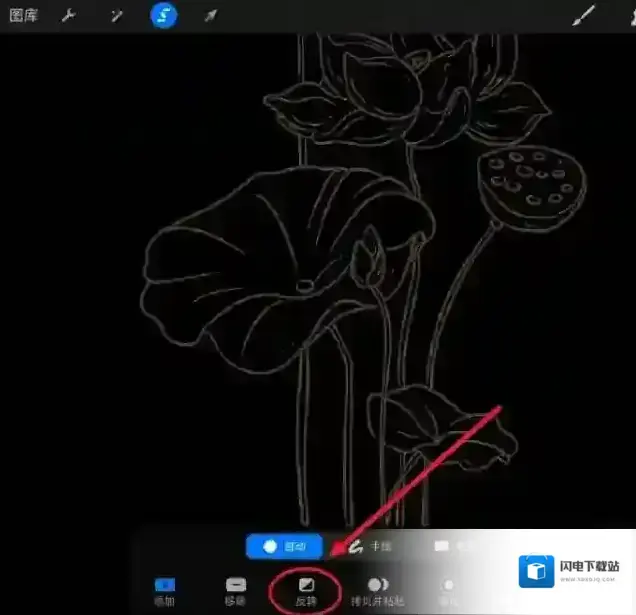This screenshot has height=615, width=636.
Task: Select the Brush tool at top right
Action: [x=583, y=16]
